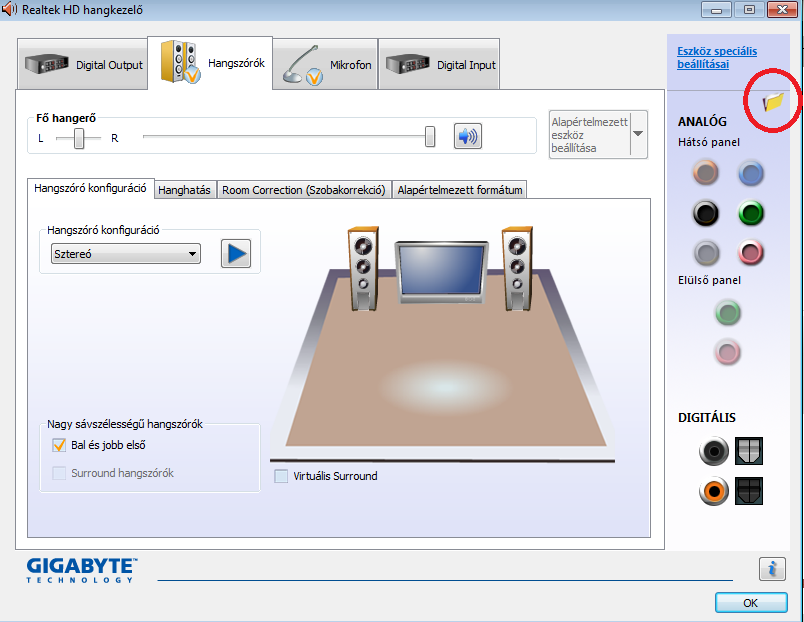
Task: Open Eszköz speciális beállításai link
Action: coord(717,57)
